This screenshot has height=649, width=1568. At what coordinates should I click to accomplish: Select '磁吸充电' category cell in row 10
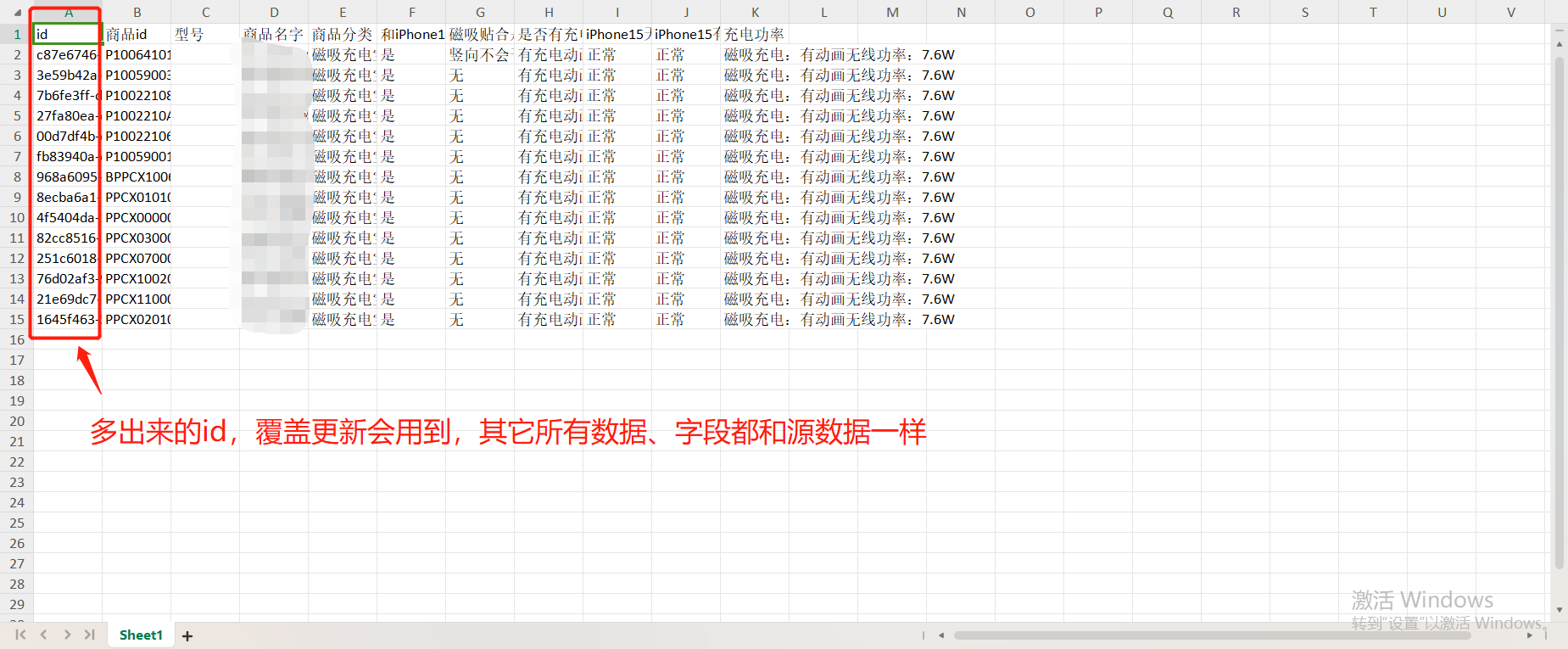pos(343,217)
